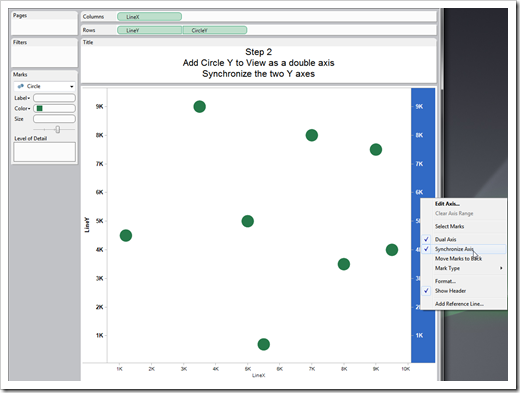Select Move Marks to Back
The height and width of the screenshot is (393, 520).
(x=458, y=259)
